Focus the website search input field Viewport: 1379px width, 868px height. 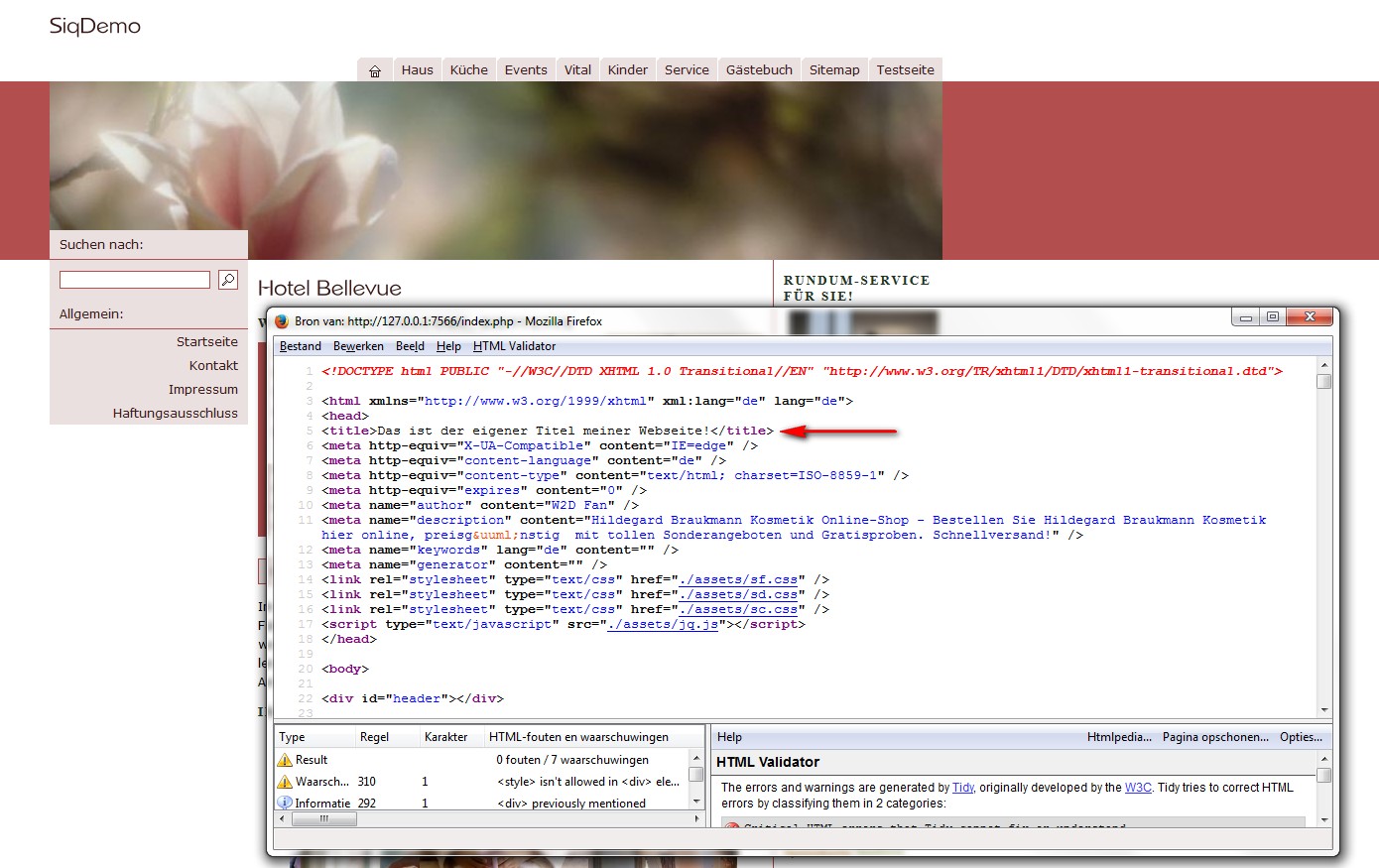pos(135,280)
